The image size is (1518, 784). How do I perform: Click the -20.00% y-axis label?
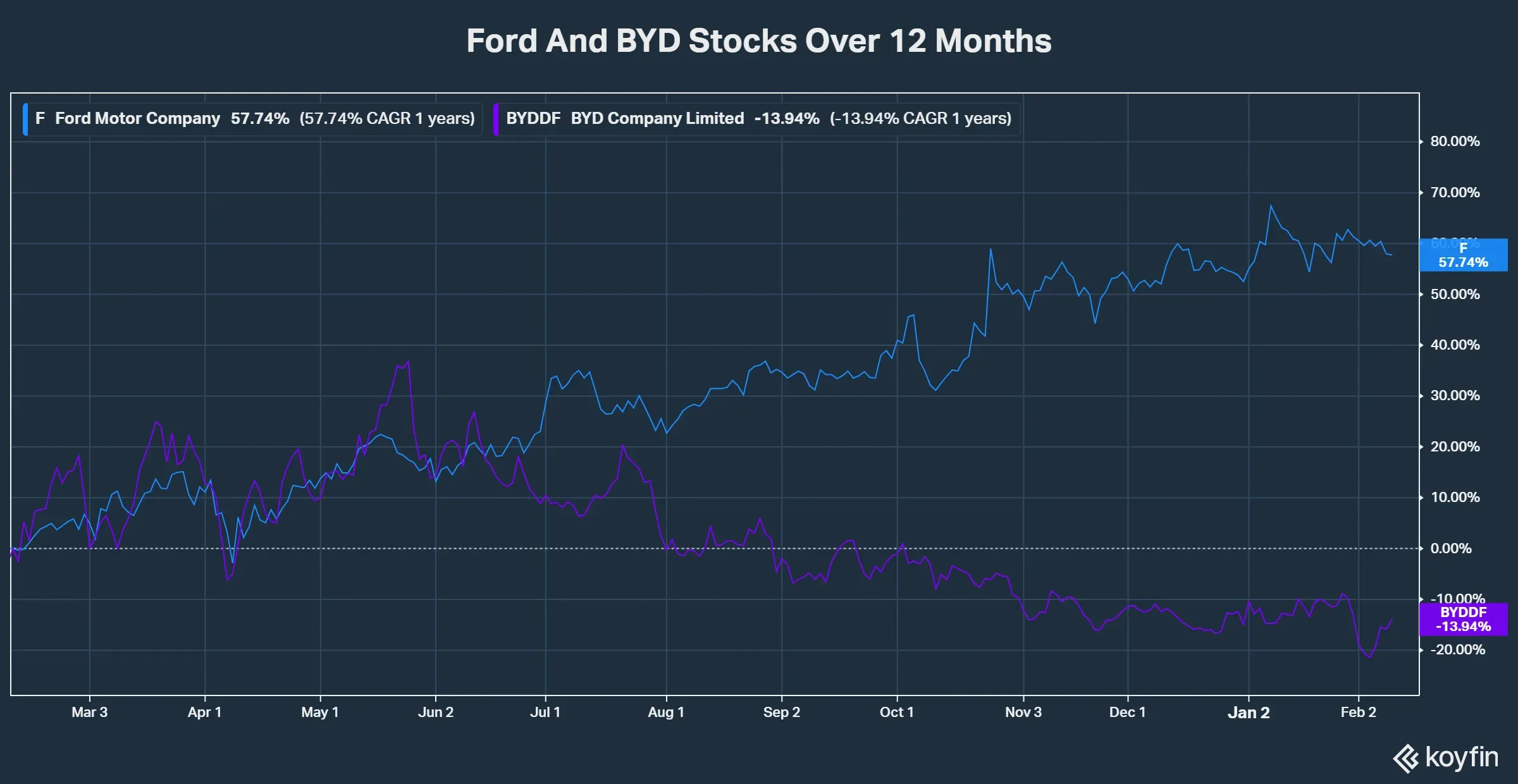coord(1457,650)
